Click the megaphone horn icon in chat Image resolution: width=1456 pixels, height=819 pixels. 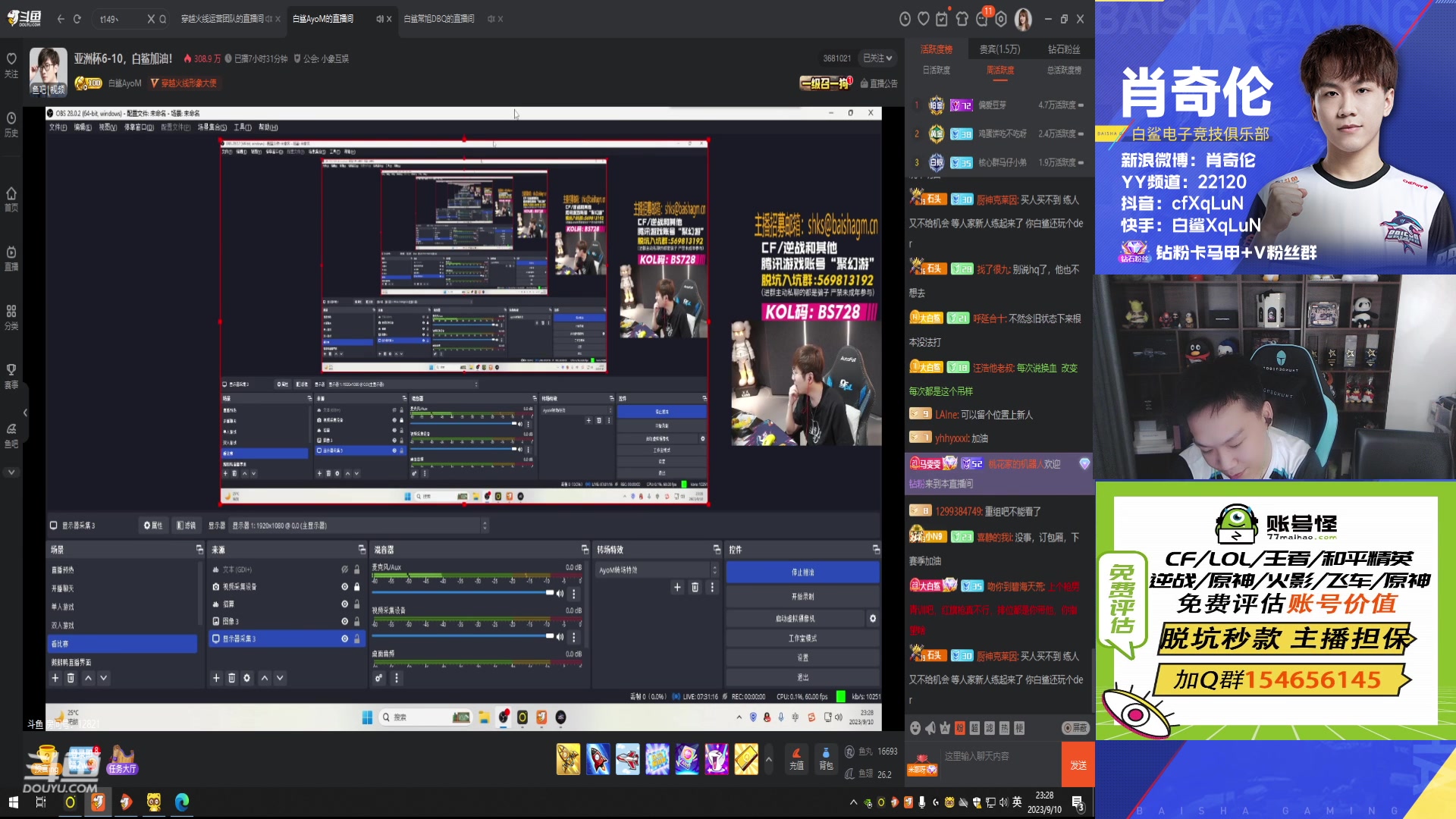coord(930,728)
